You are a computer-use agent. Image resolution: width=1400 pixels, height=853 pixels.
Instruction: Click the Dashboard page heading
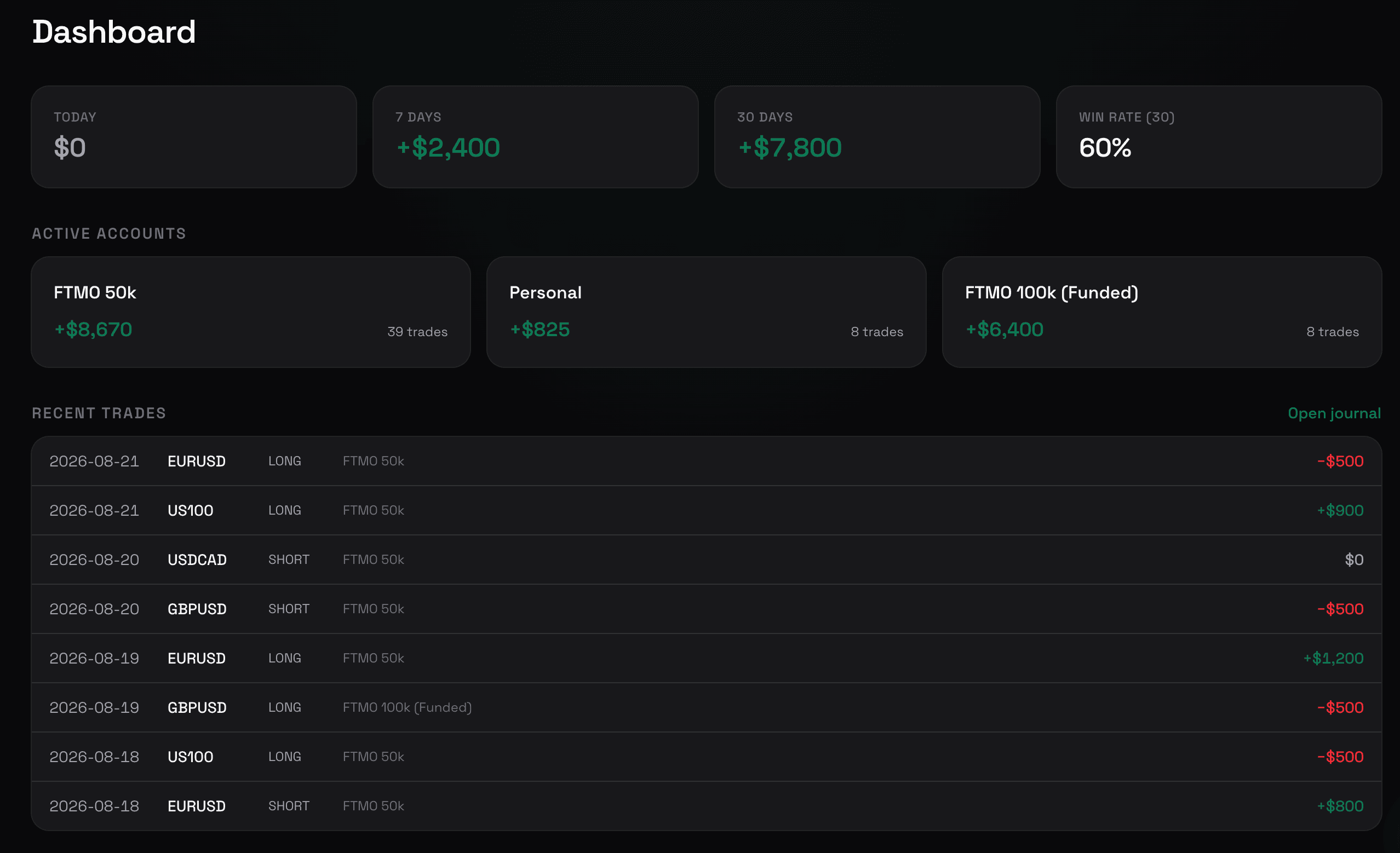point(113,32)
